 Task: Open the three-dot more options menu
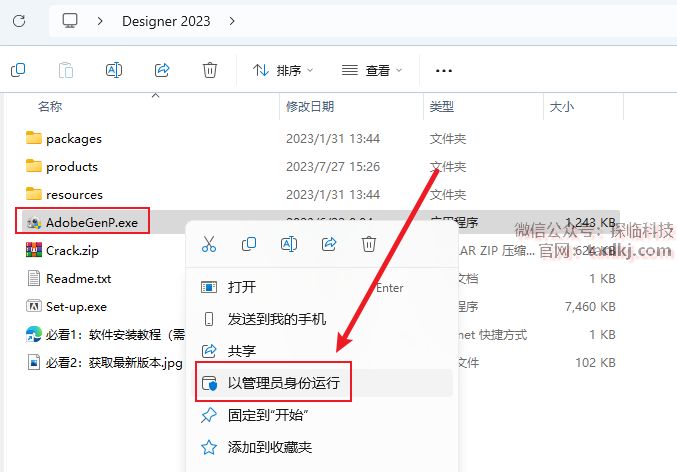pos(444,70)
